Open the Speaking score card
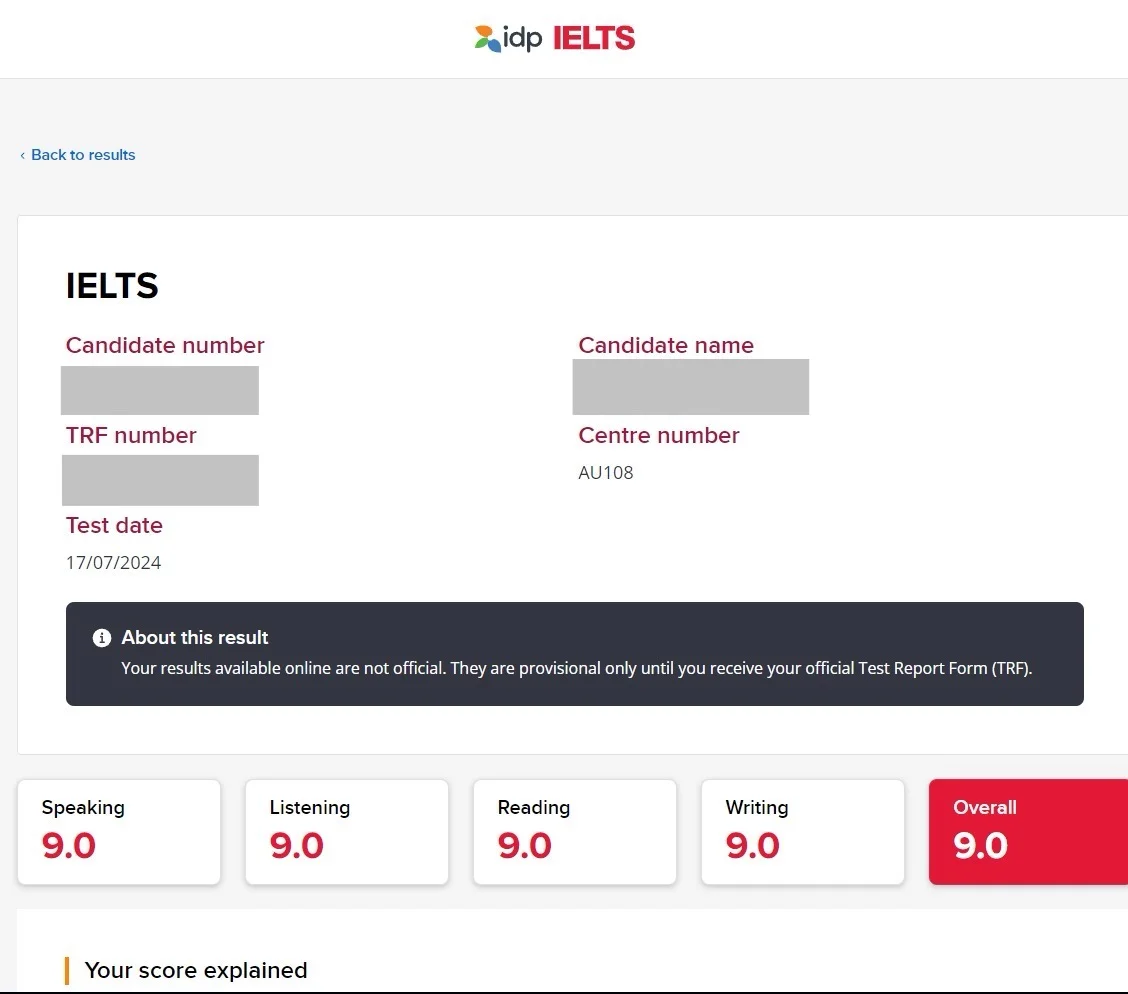This screenshot has height=994, width=1128. 119,832
